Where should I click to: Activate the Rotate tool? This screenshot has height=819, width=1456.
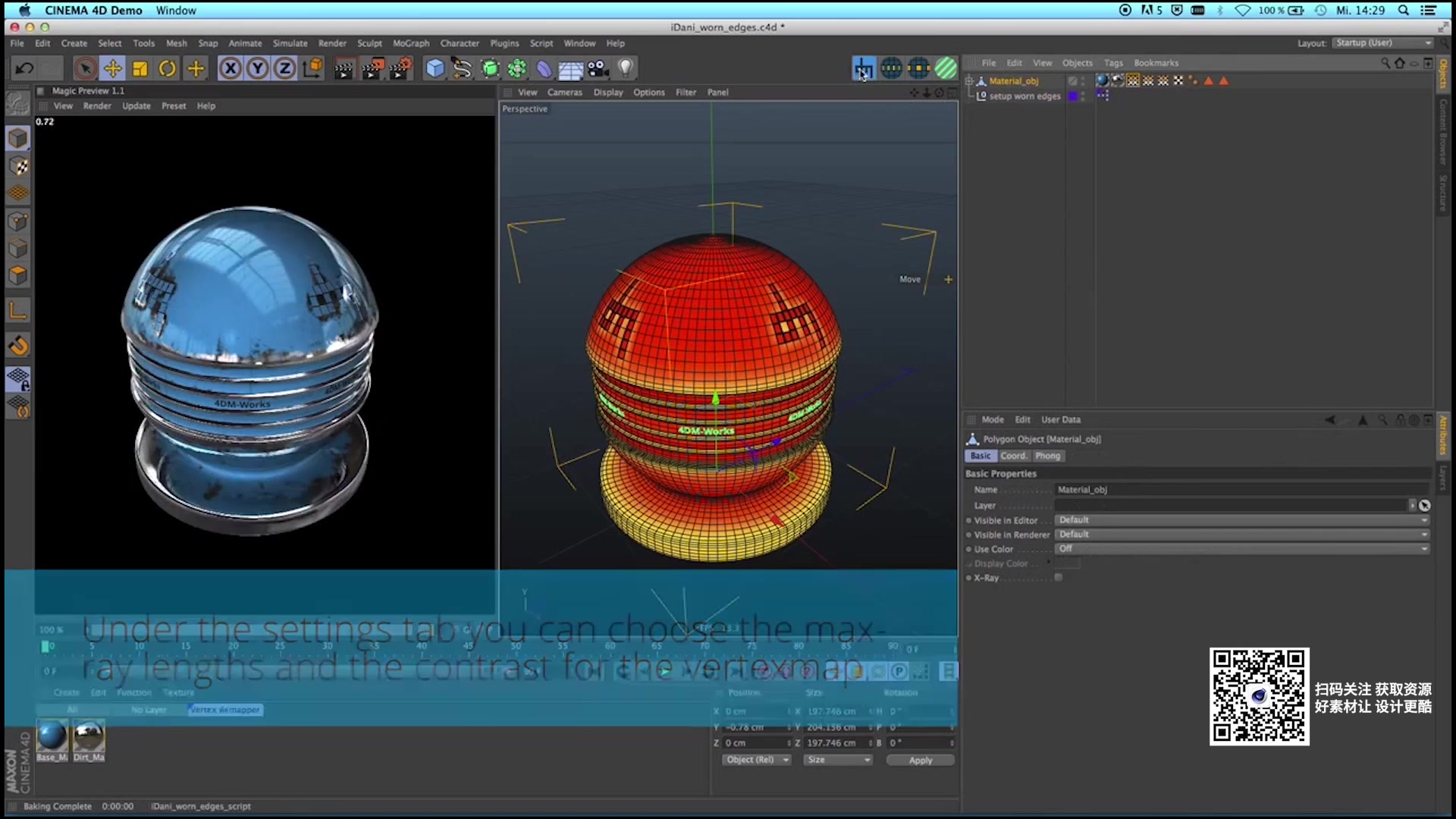pos(168,69)
